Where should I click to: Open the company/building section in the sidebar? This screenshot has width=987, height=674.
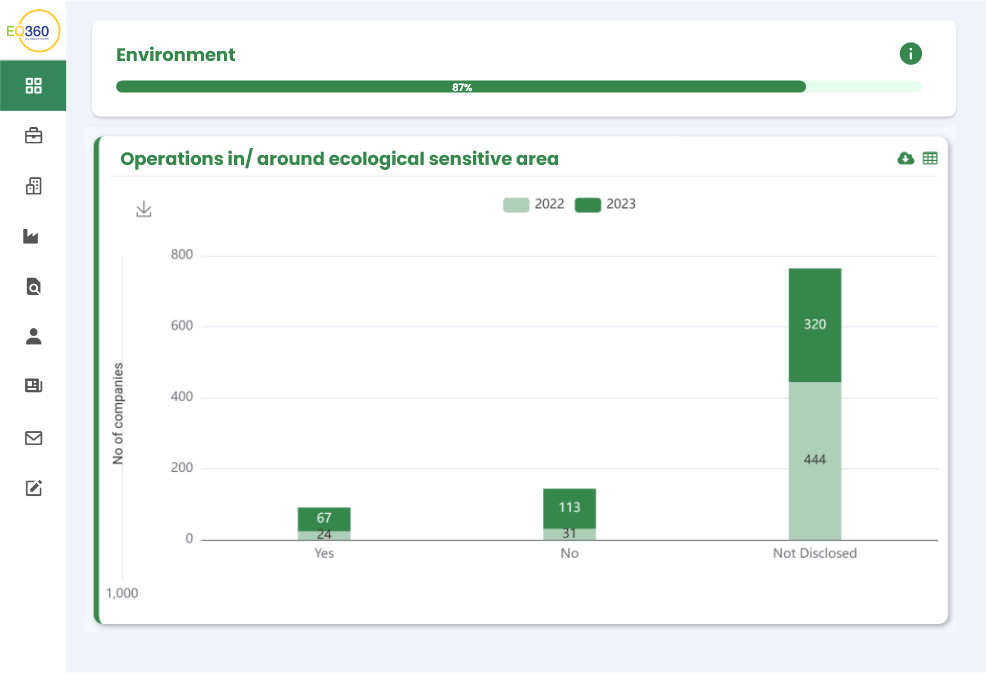pos(33,186)
